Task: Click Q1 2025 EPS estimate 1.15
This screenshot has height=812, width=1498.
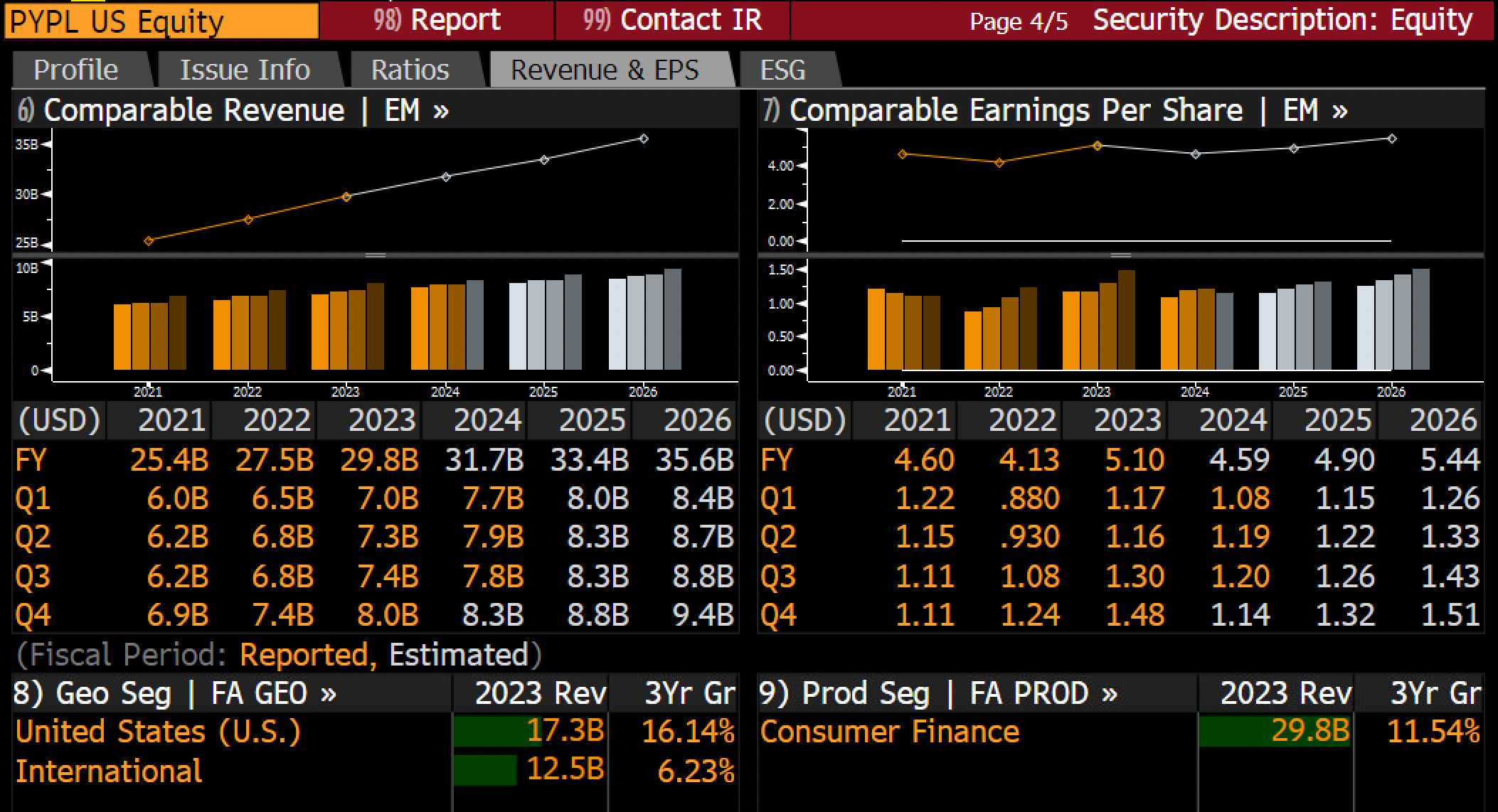Action: pos(1345,498)
